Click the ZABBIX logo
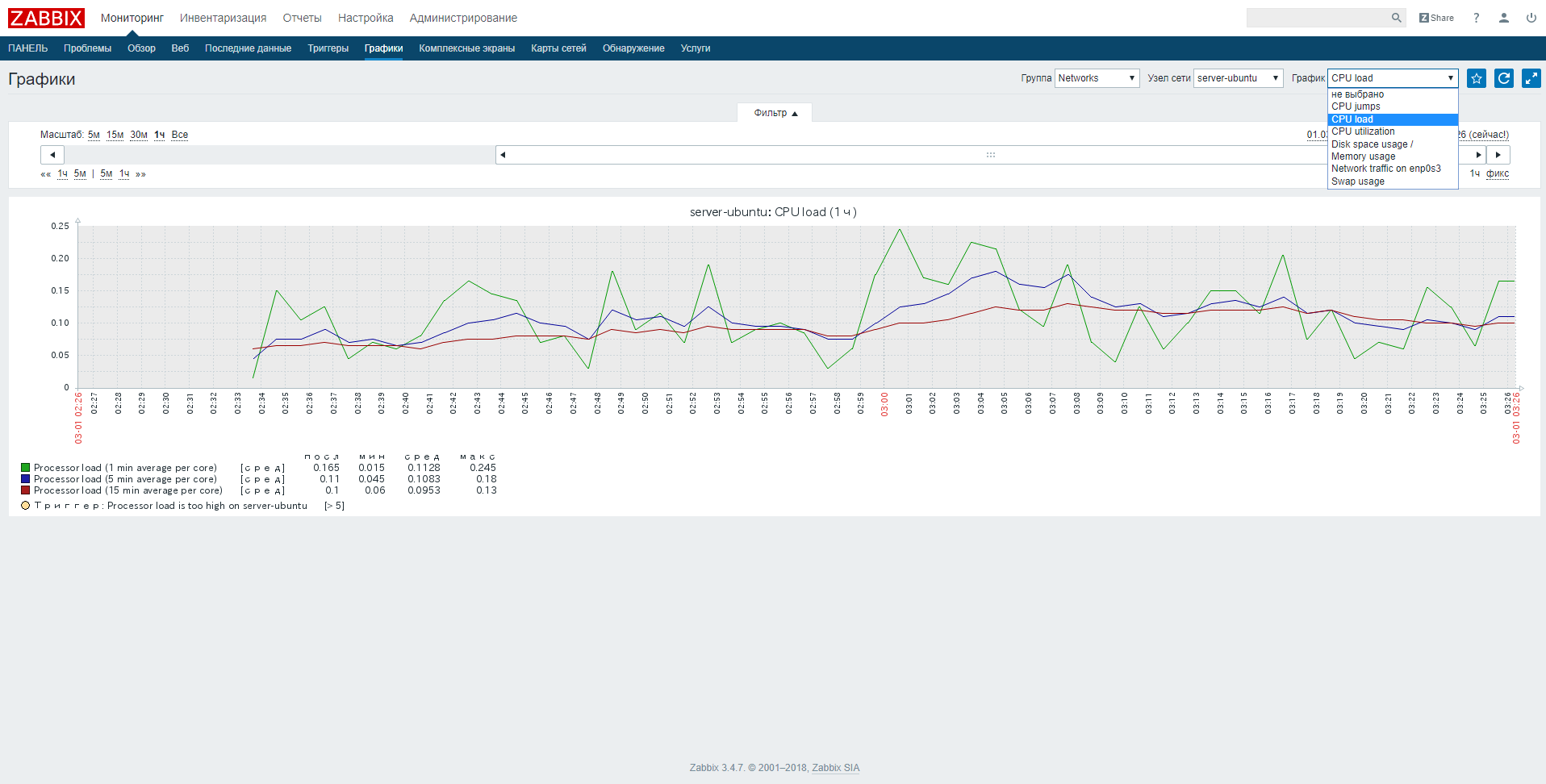 click(46, 17)
